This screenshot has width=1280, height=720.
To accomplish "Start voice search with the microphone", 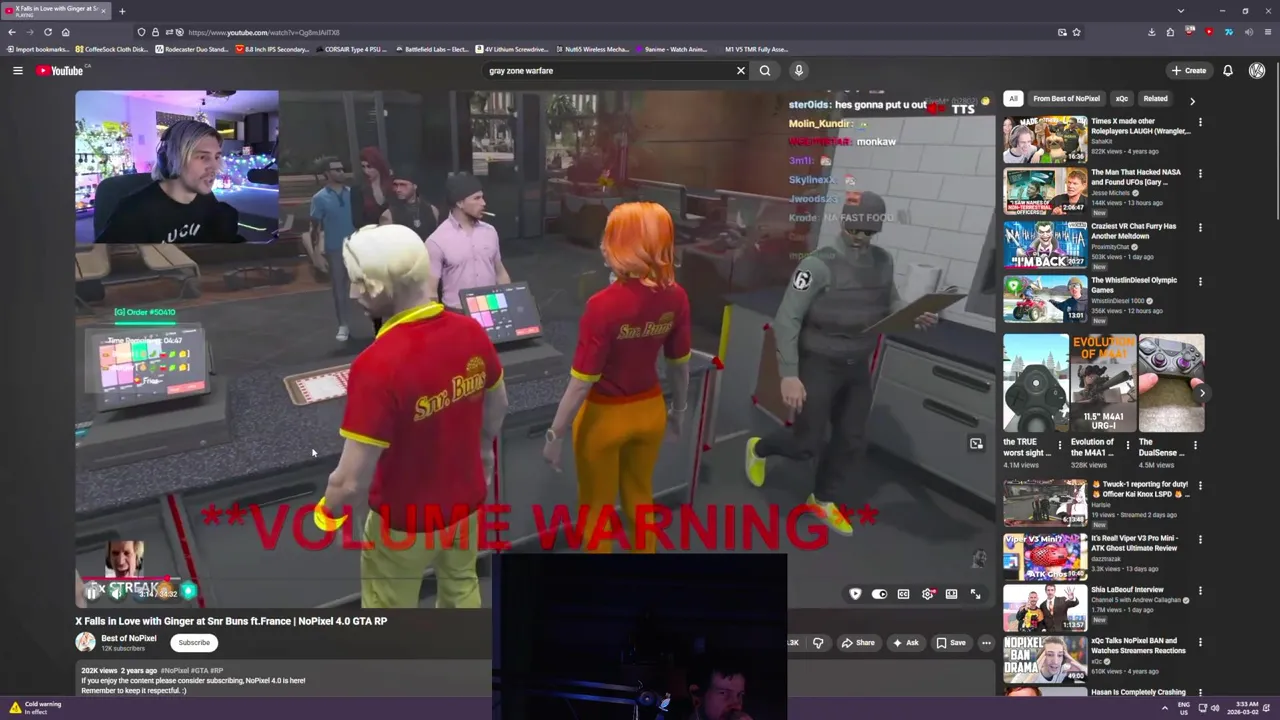I will click(x=798, y=71).
